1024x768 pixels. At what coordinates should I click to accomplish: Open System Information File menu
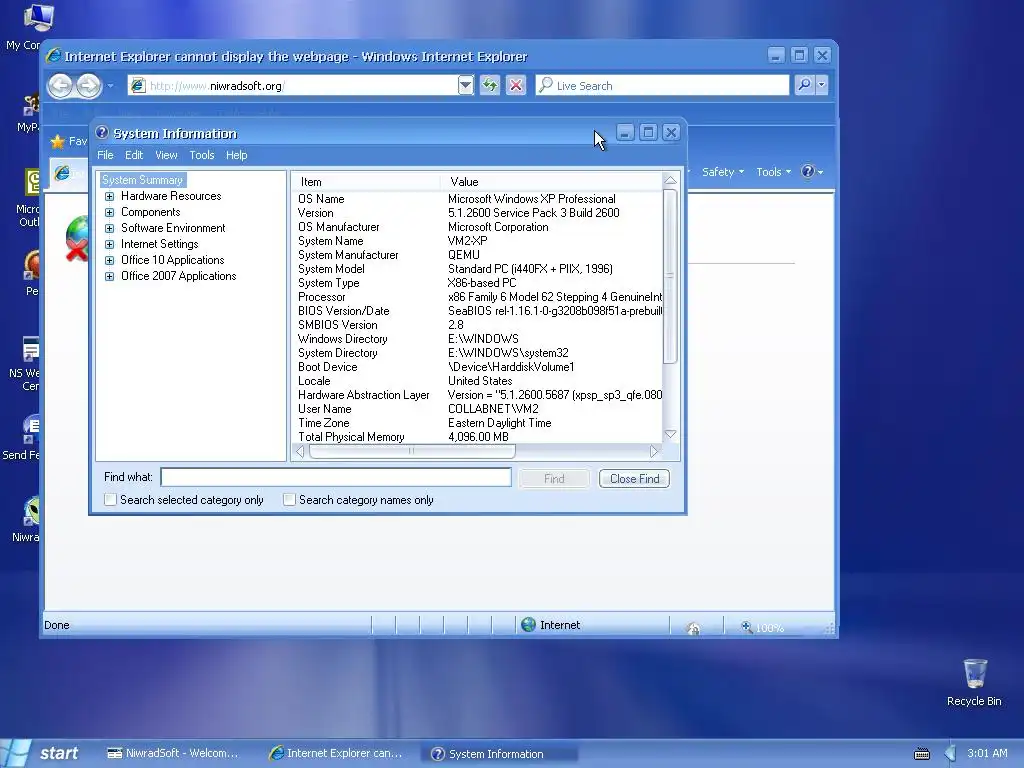coord(105,155)
